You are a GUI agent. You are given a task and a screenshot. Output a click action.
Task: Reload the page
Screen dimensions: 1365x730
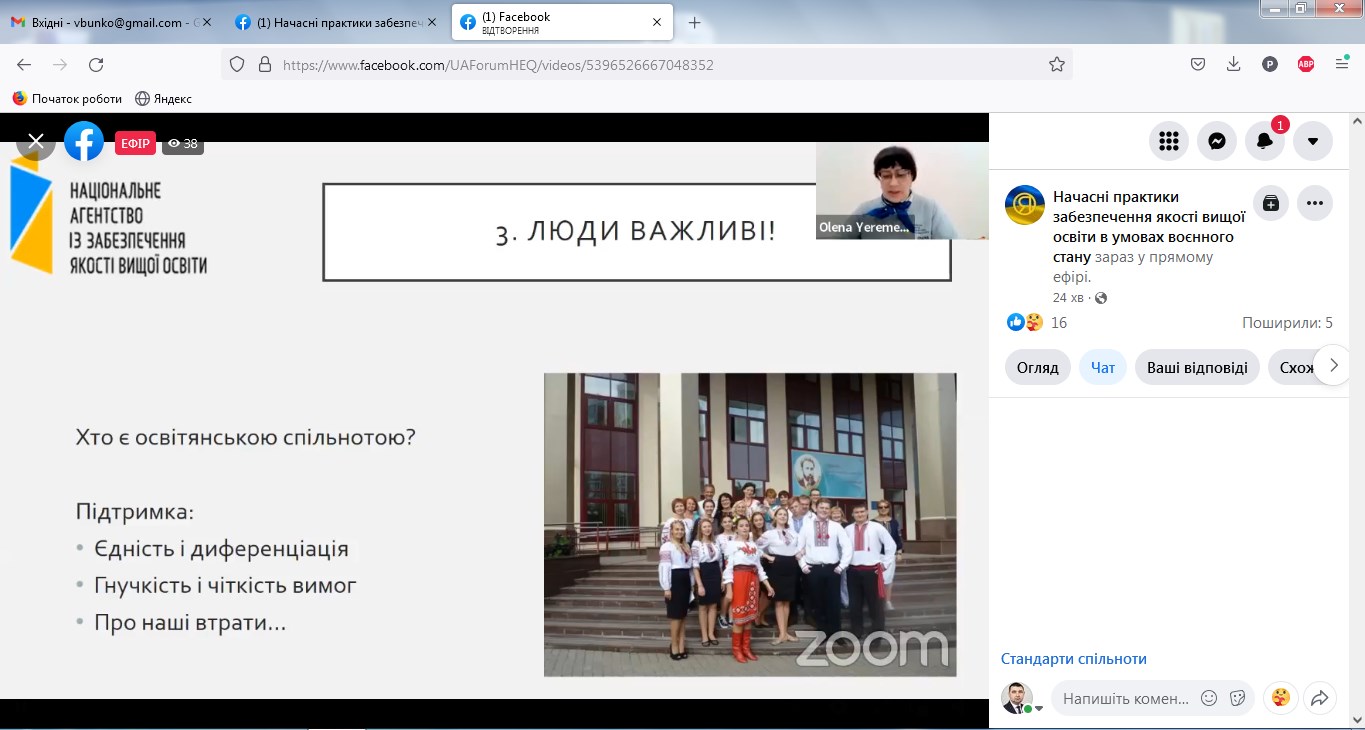[96, 65]
